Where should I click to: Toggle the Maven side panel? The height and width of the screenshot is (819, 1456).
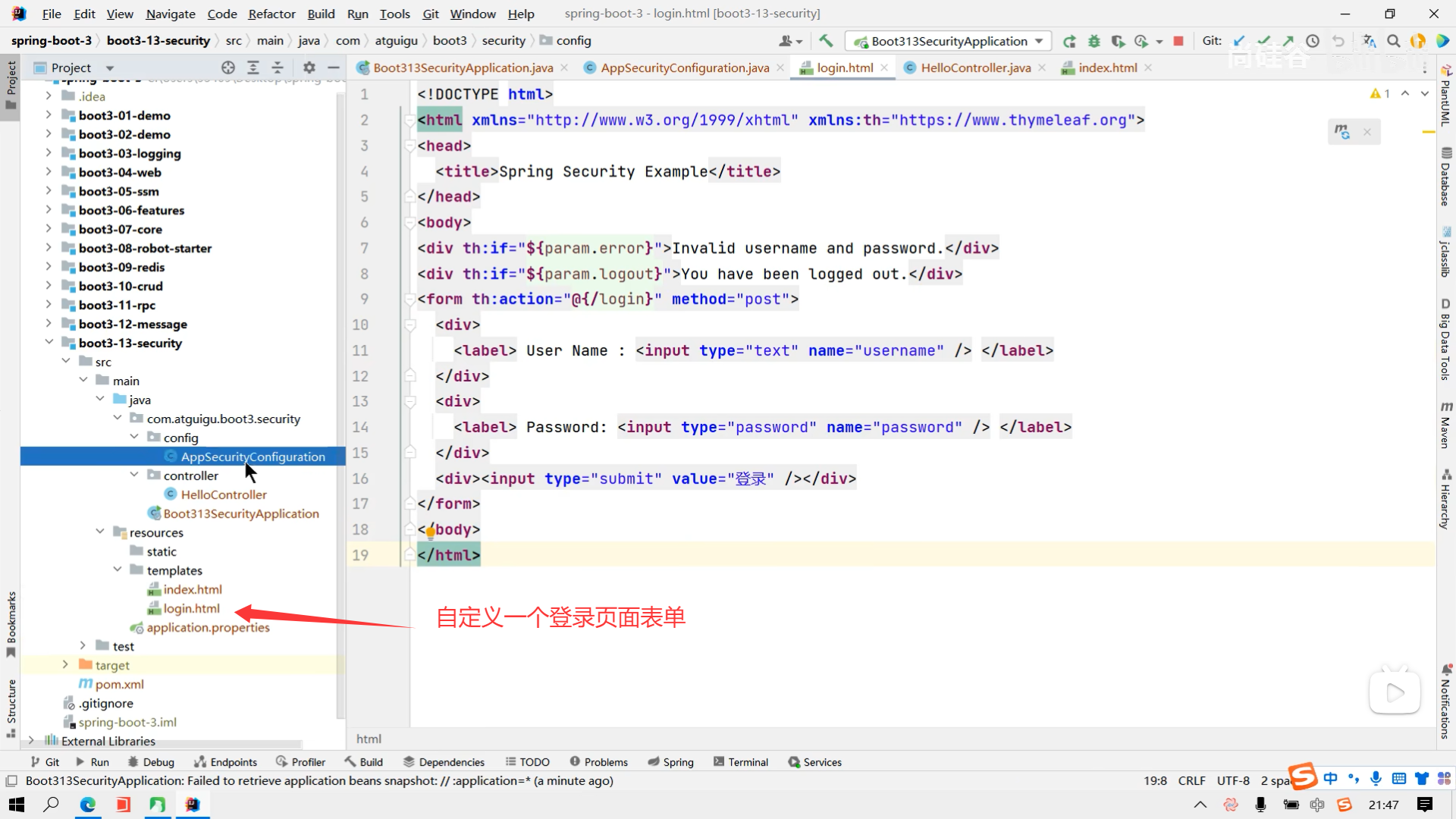tap(1445, 425)
